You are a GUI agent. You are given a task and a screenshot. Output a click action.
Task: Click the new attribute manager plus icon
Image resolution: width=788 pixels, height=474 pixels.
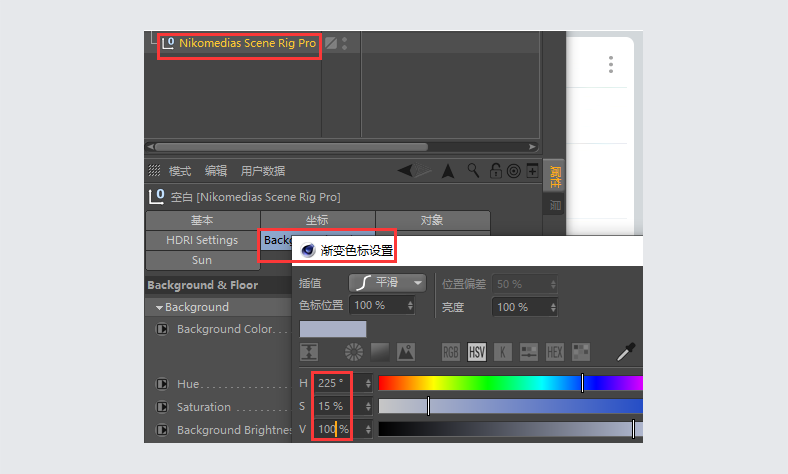click(x=532, y=171)
